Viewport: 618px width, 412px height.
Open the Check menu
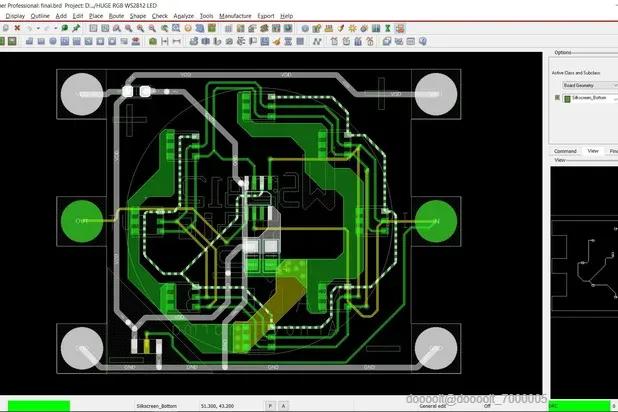[x=160, y=16]
